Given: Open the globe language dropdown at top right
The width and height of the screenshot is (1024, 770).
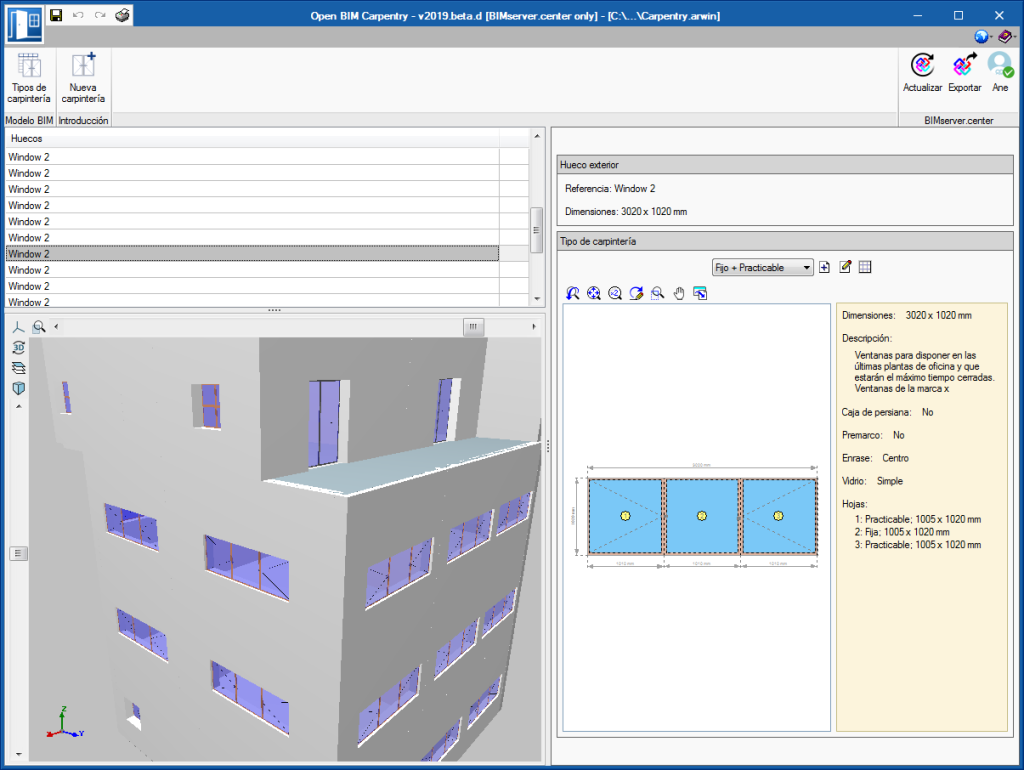Looking at the screenshot, I should point(983,36).
